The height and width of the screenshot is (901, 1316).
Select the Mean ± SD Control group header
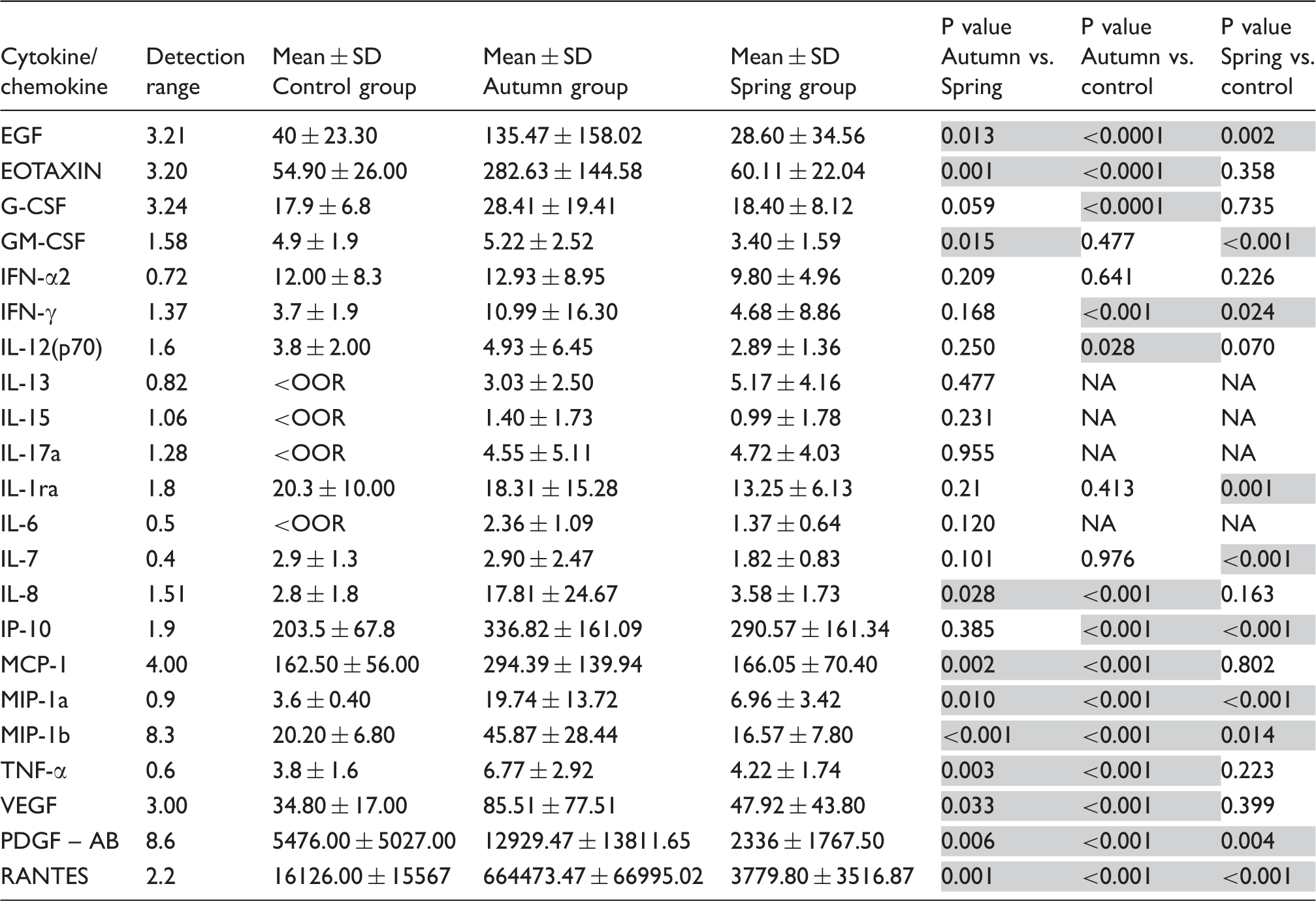pos(344,72)
